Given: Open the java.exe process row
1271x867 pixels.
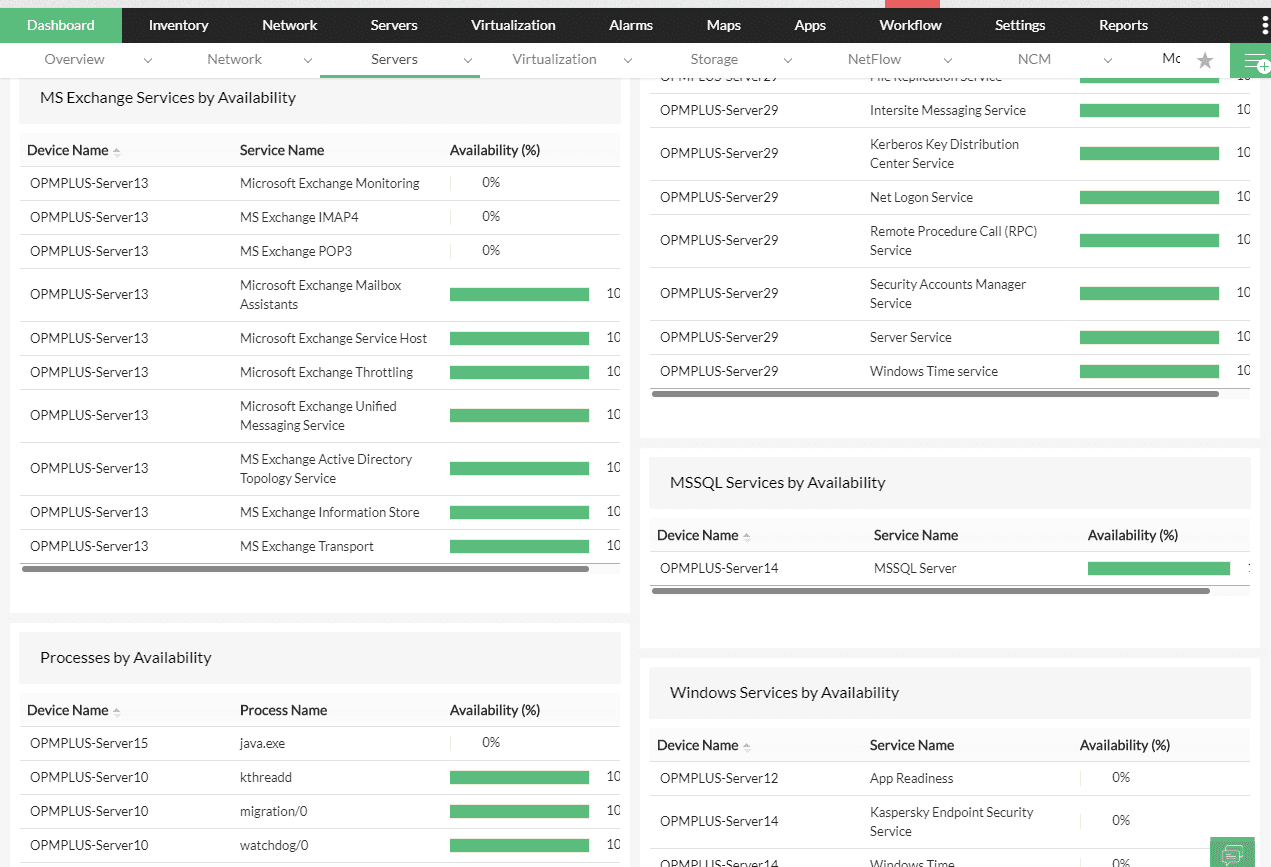Looking at the screenshot, I should [262, 743].
